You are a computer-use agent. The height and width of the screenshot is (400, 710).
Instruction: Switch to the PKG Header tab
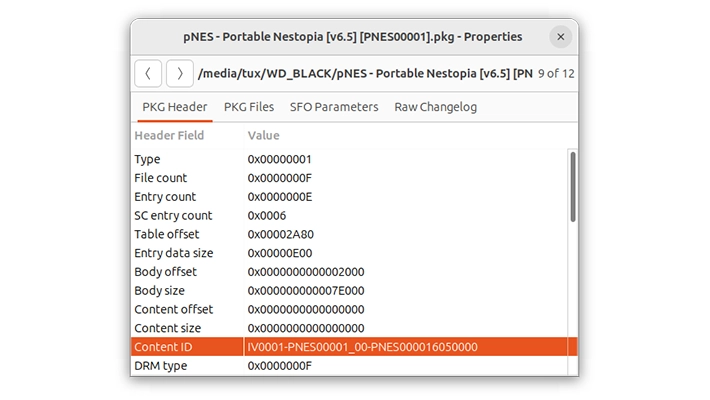pyautogui.click(x=175, y=107)
